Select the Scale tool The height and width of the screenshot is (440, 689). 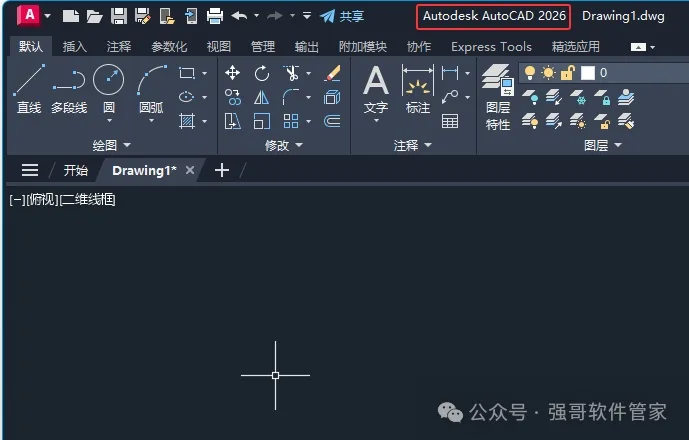262,121
